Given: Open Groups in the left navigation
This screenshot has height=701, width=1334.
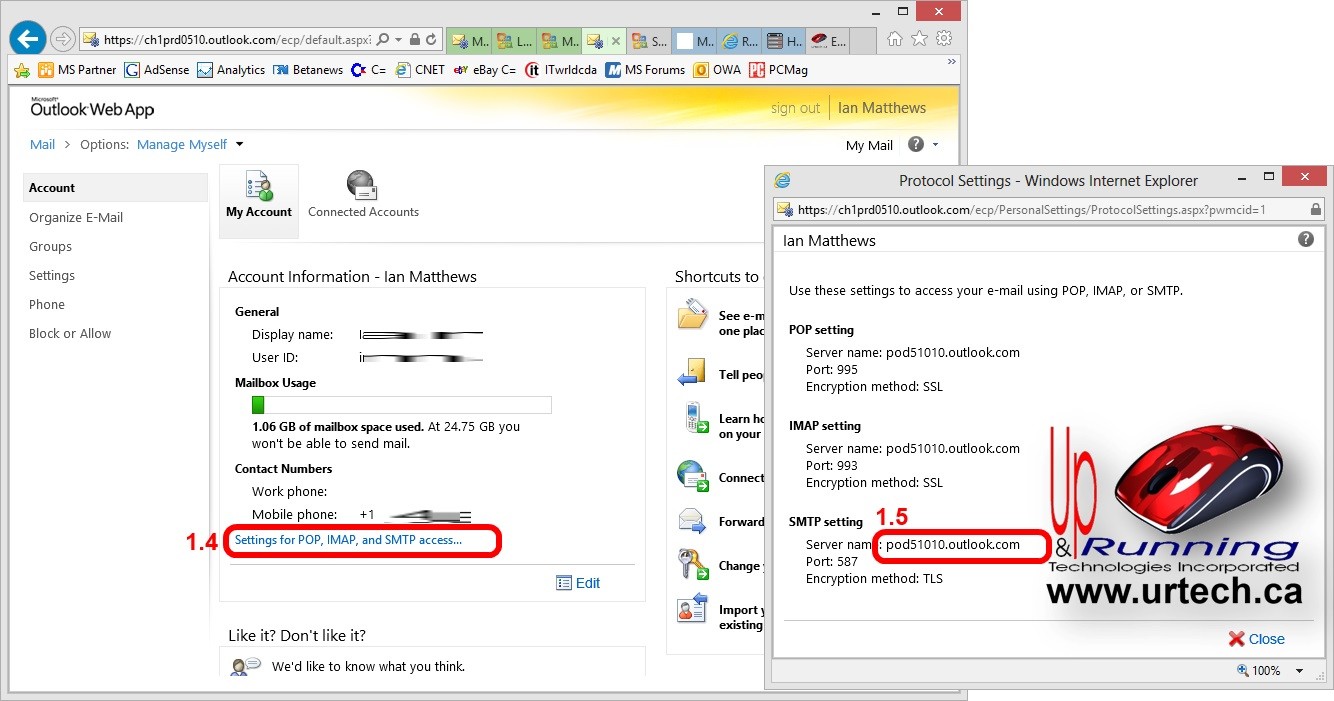Looking at the screenshot, I should [50, 246].
